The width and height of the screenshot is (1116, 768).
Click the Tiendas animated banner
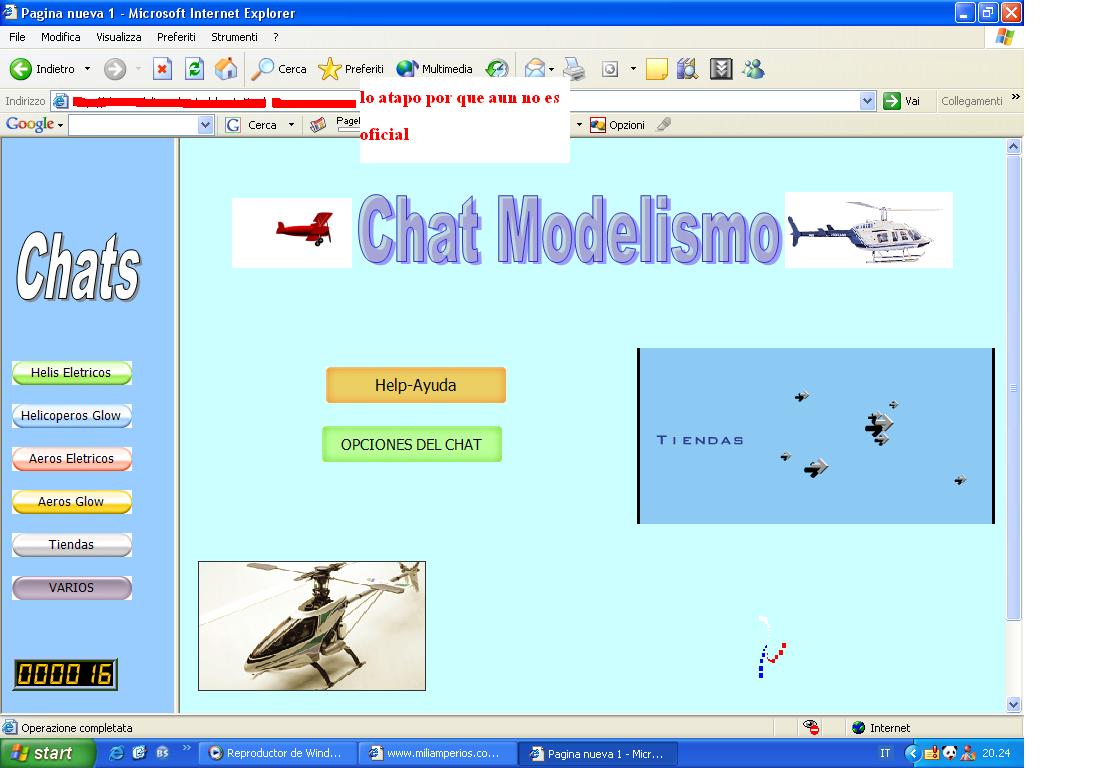[815, 436]
